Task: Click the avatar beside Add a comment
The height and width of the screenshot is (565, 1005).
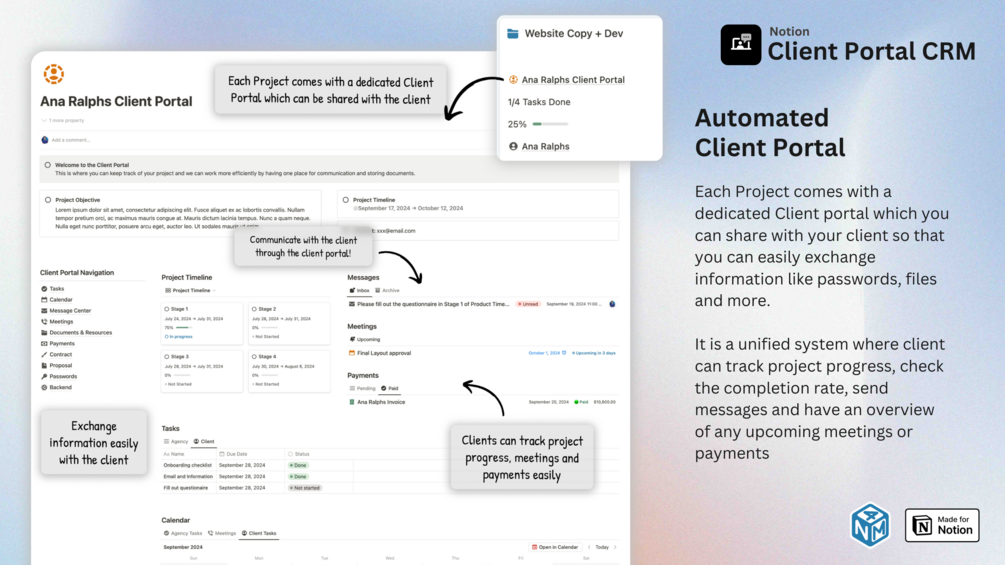Action: pos(45,140)
